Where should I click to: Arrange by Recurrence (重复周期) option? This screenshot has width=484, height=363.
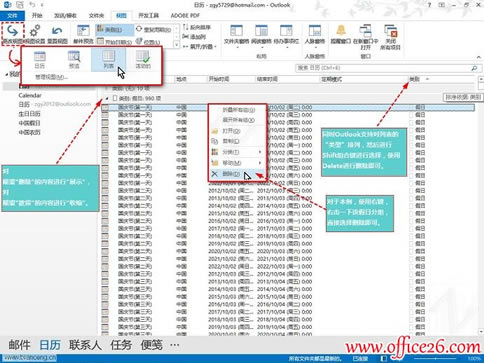(x=154, y=30)
